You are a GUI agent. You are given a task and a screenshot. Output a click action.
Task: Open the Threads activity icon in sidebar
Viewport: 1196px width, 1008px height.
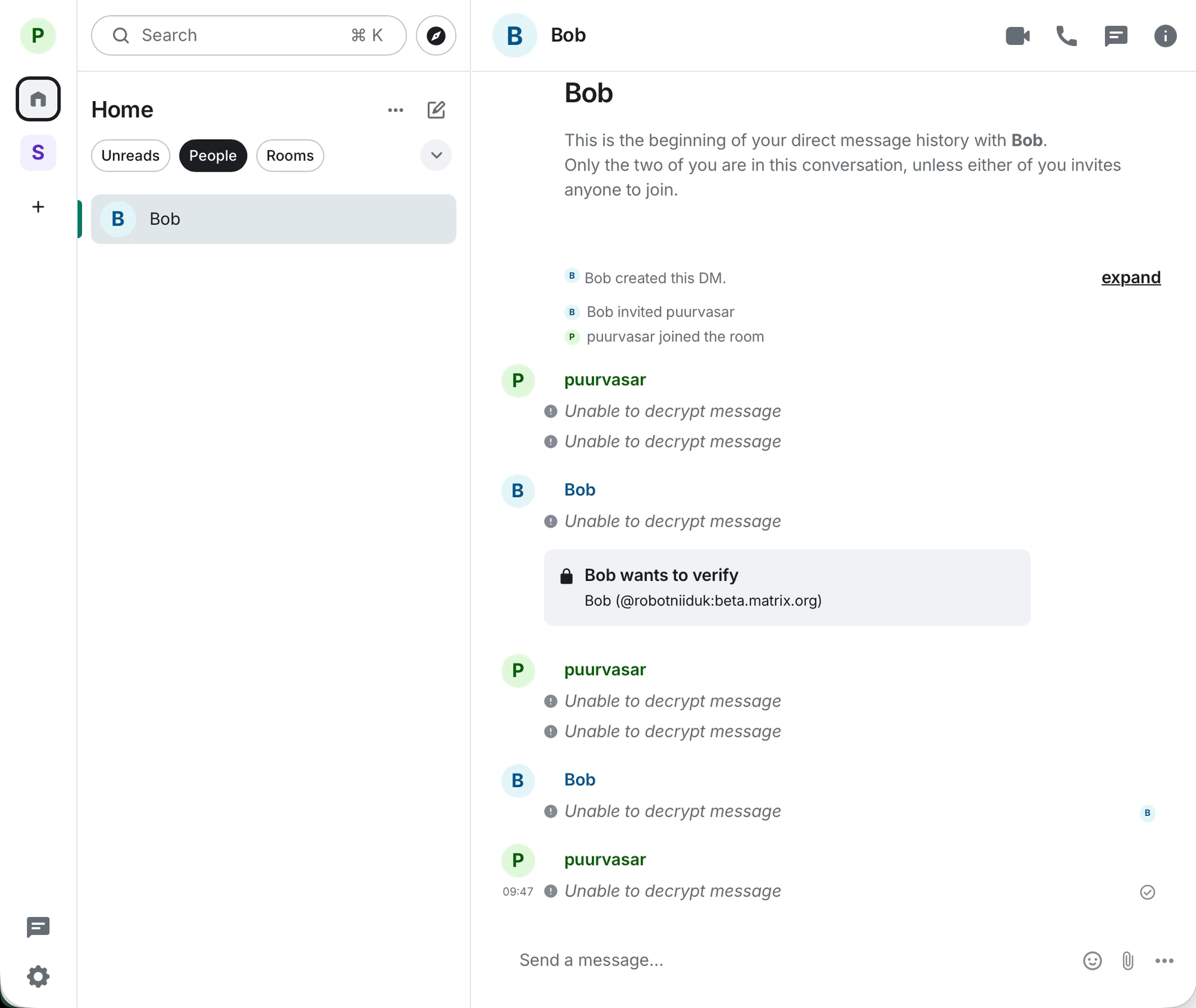click(x=38, y=927)
